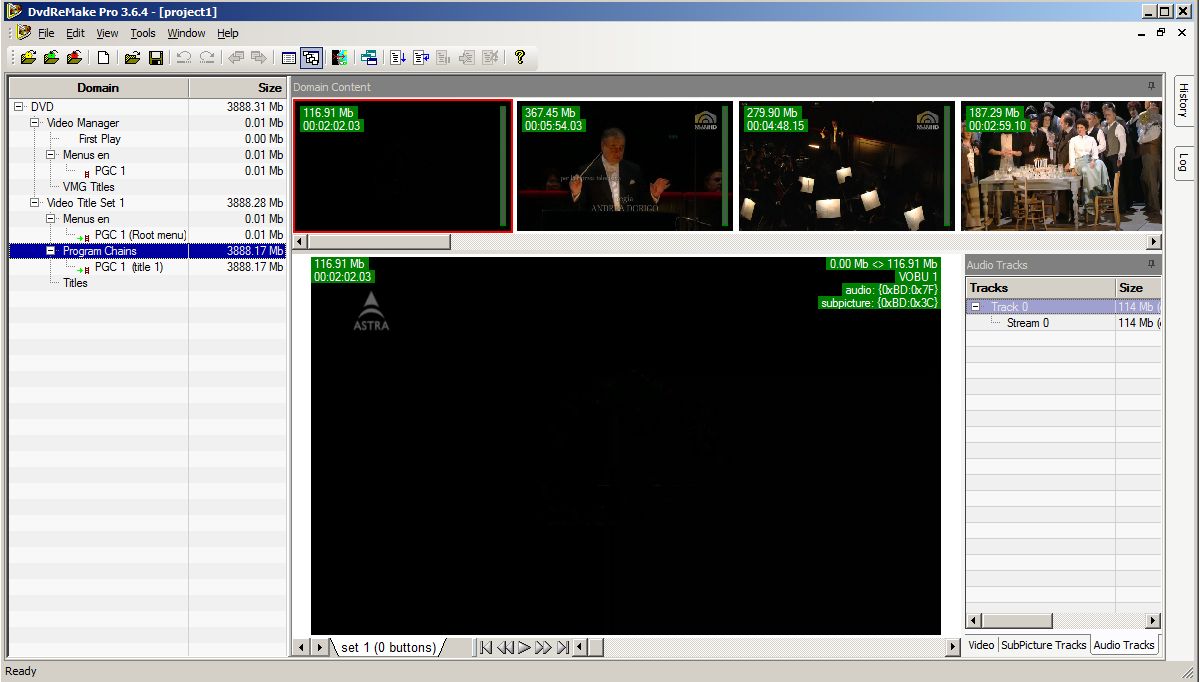Collapse the Program Chains tree node
Screen dimensions: 1200x682
51,251
